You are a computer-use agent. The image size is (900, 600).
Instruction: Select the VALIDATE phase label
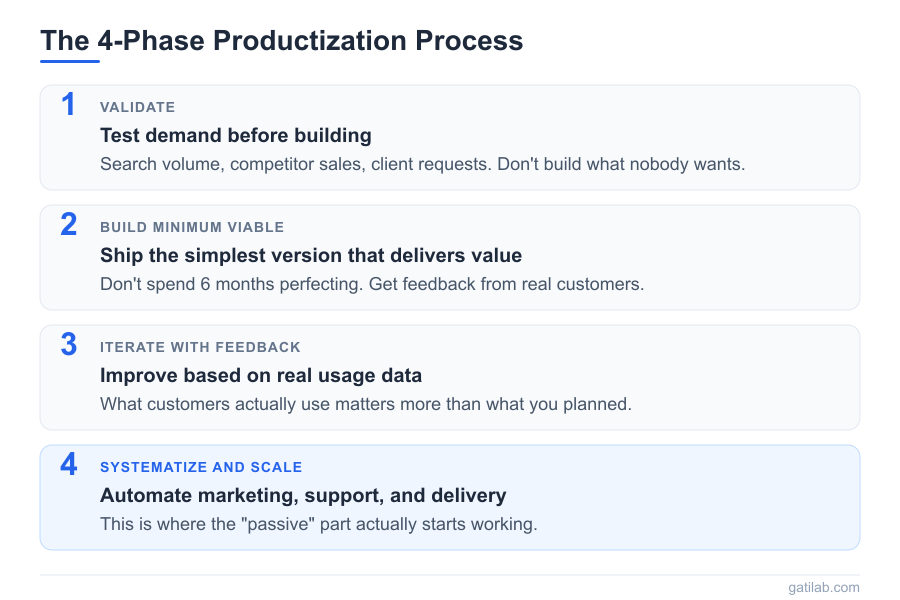coord(137,107)
